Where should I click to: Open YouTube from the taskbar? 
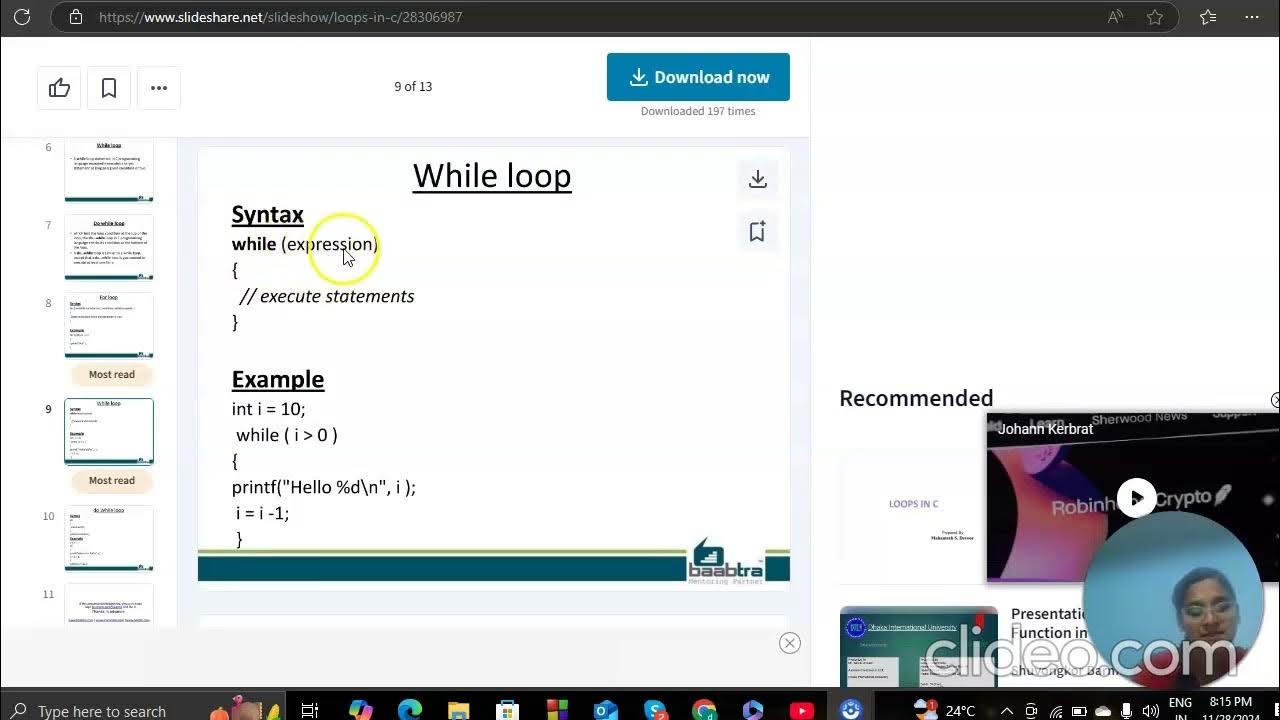pyautogui.click(x=802, y=710)
